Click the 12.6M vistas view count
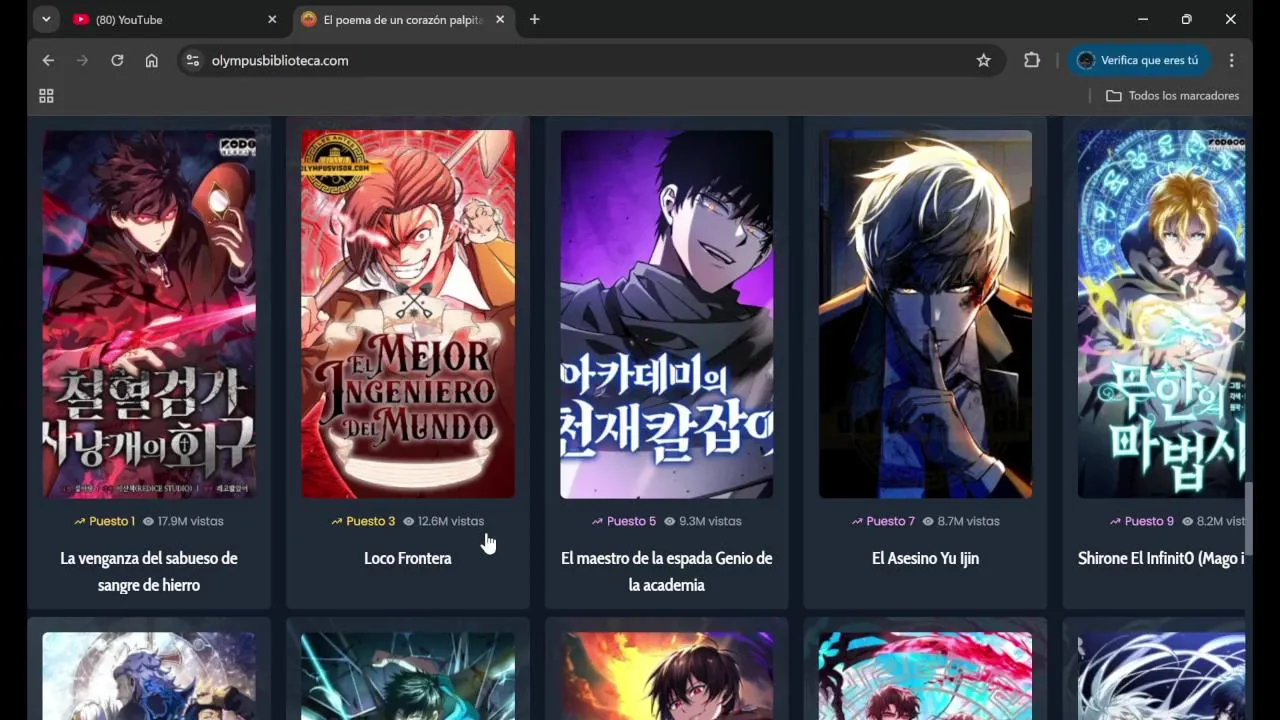This screenshot has width=1280, height=720. [x=443, y=521]
